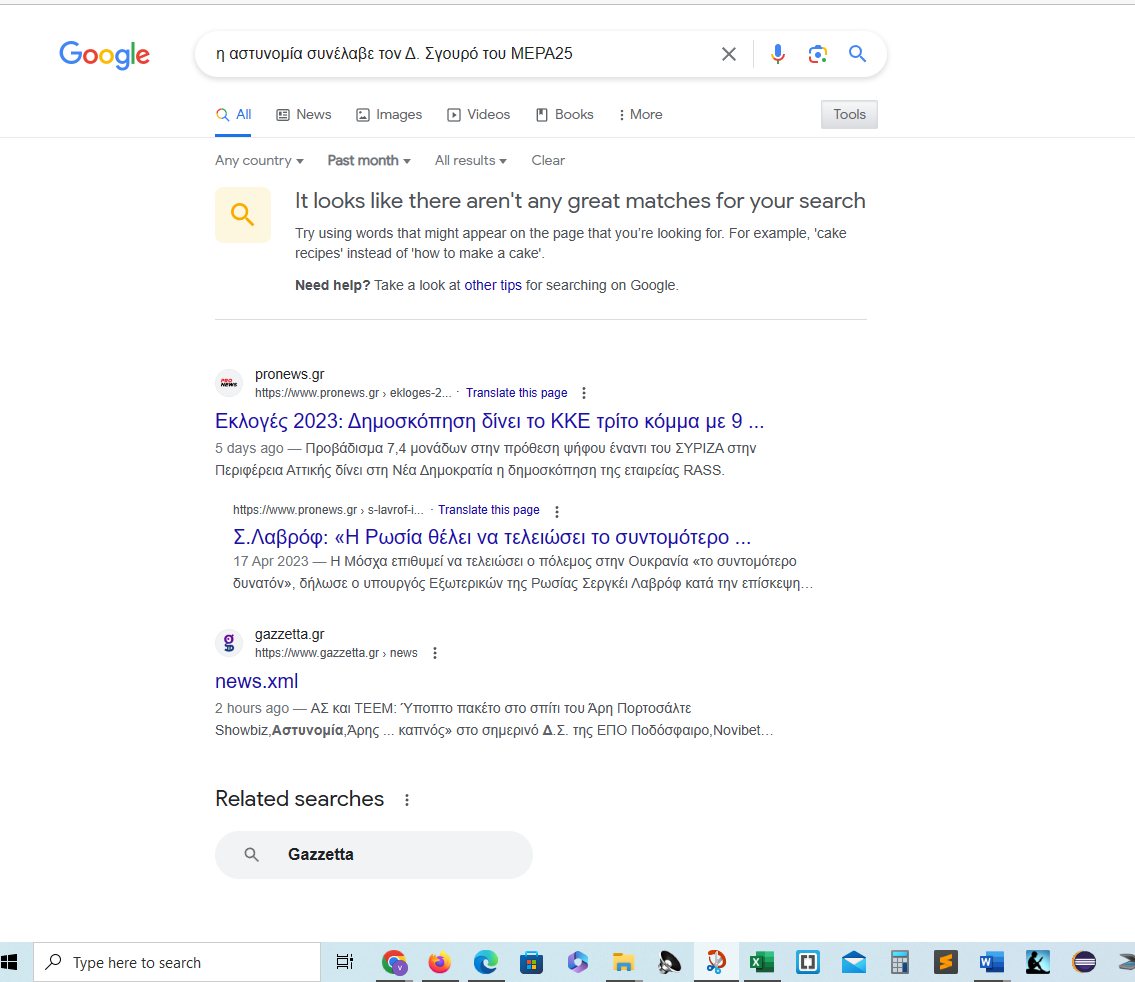The height and width of the screenshot is (982, 1135).
Task: Translate the pronews ekloges result page
Action: (516, 393)
